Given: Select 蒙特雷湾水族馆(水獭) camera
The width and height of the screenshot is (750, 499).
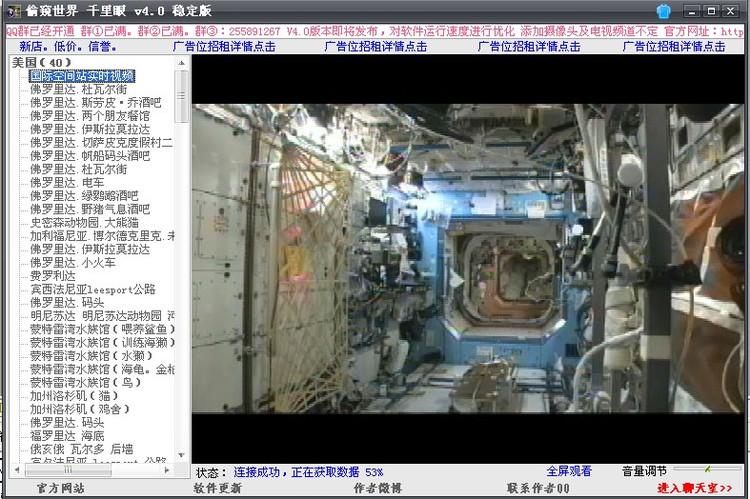Looking at the screenshot, I should [91, 356].
